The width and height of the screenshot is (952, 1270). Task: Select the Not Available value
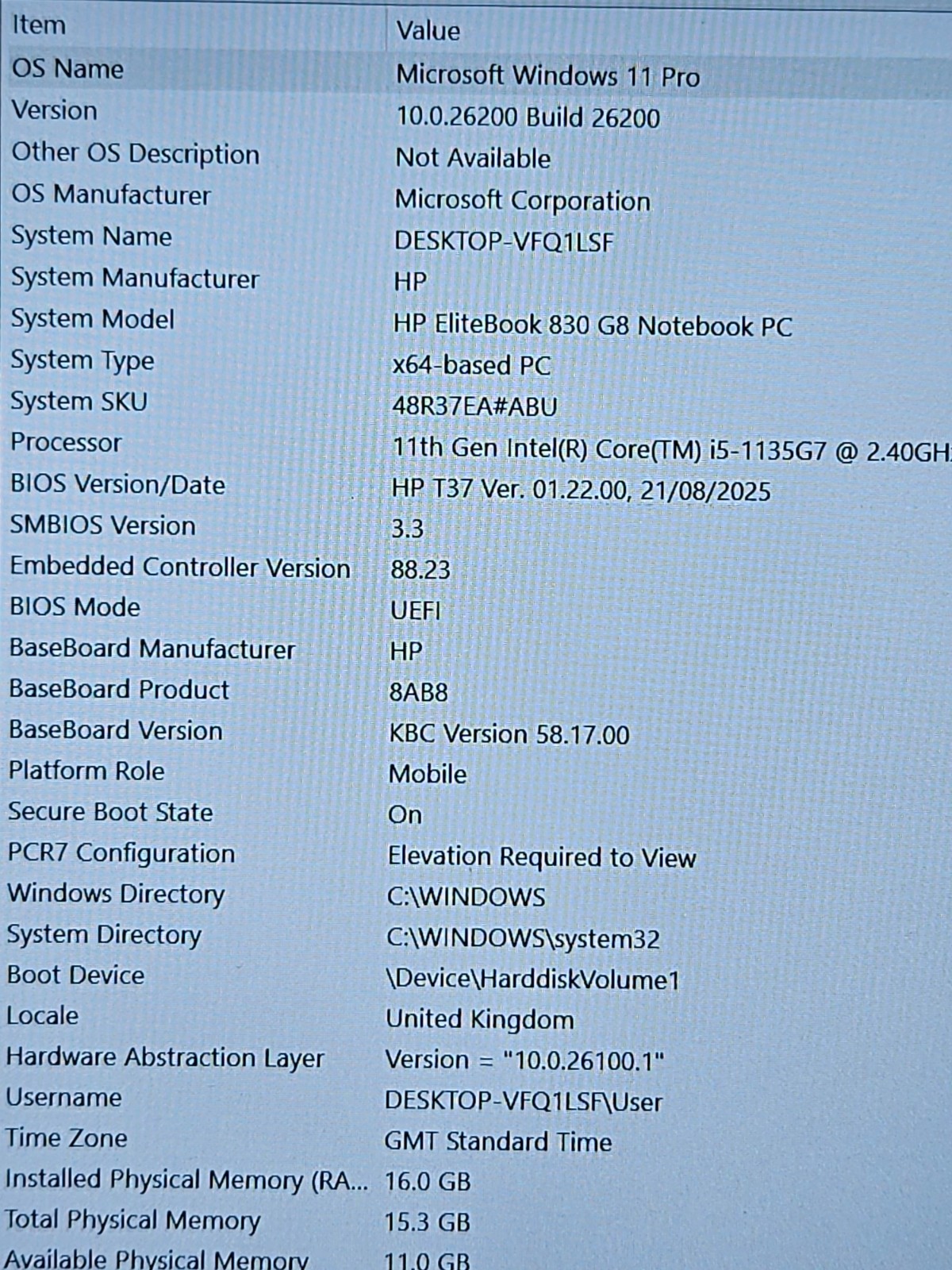pyautogui.click(x=473, y=158)
